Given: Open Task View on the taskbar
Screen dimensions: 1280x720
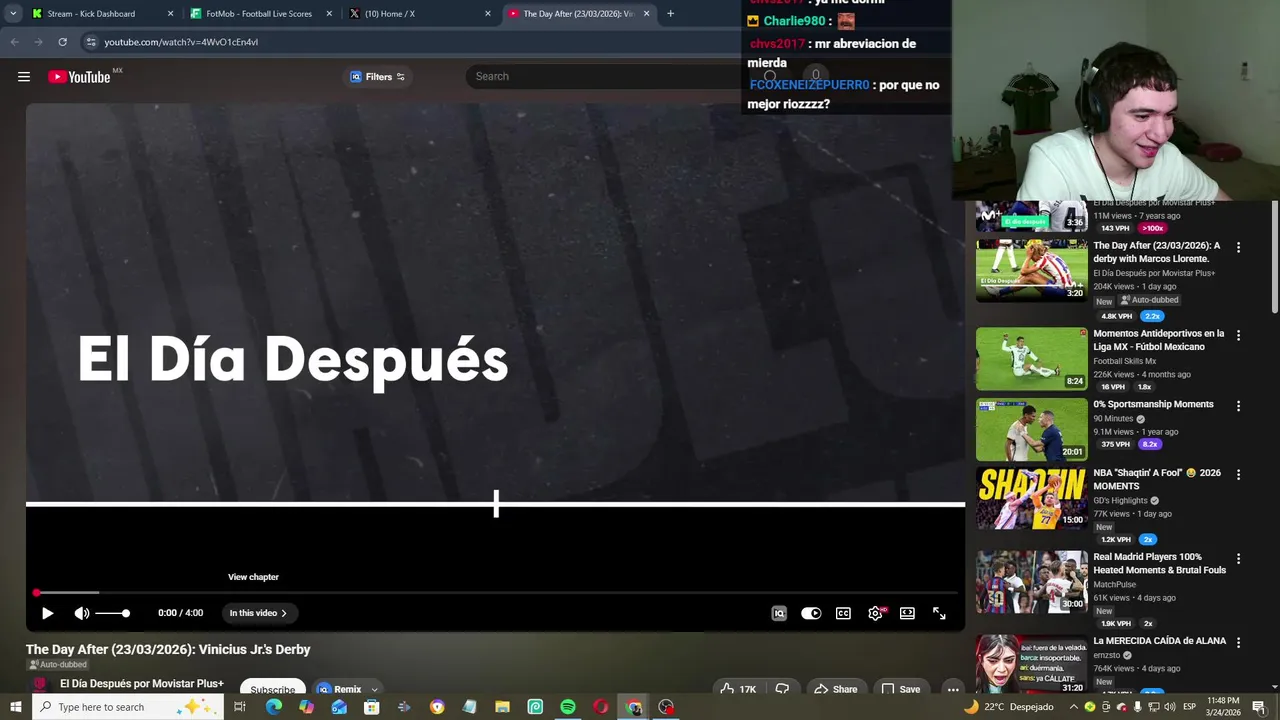Looking at the screenshot, I should click(x=240, y=707).
